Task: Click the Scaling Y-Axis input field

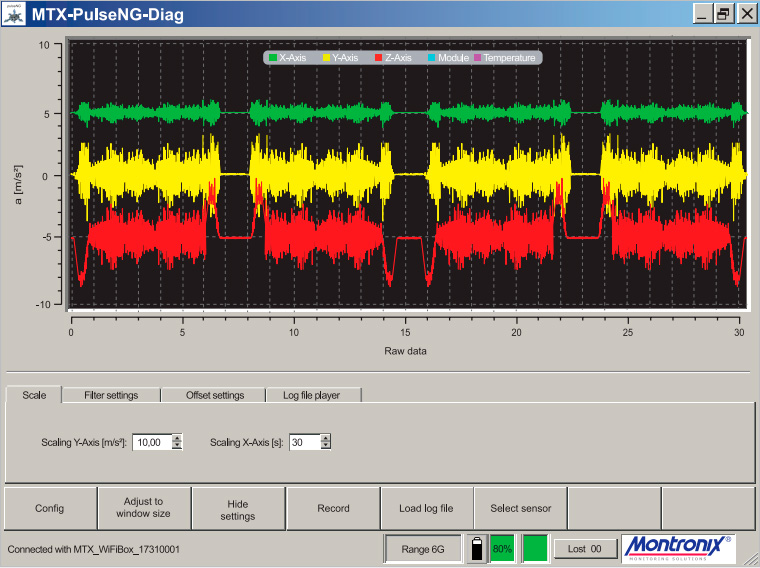Action: 151,442
